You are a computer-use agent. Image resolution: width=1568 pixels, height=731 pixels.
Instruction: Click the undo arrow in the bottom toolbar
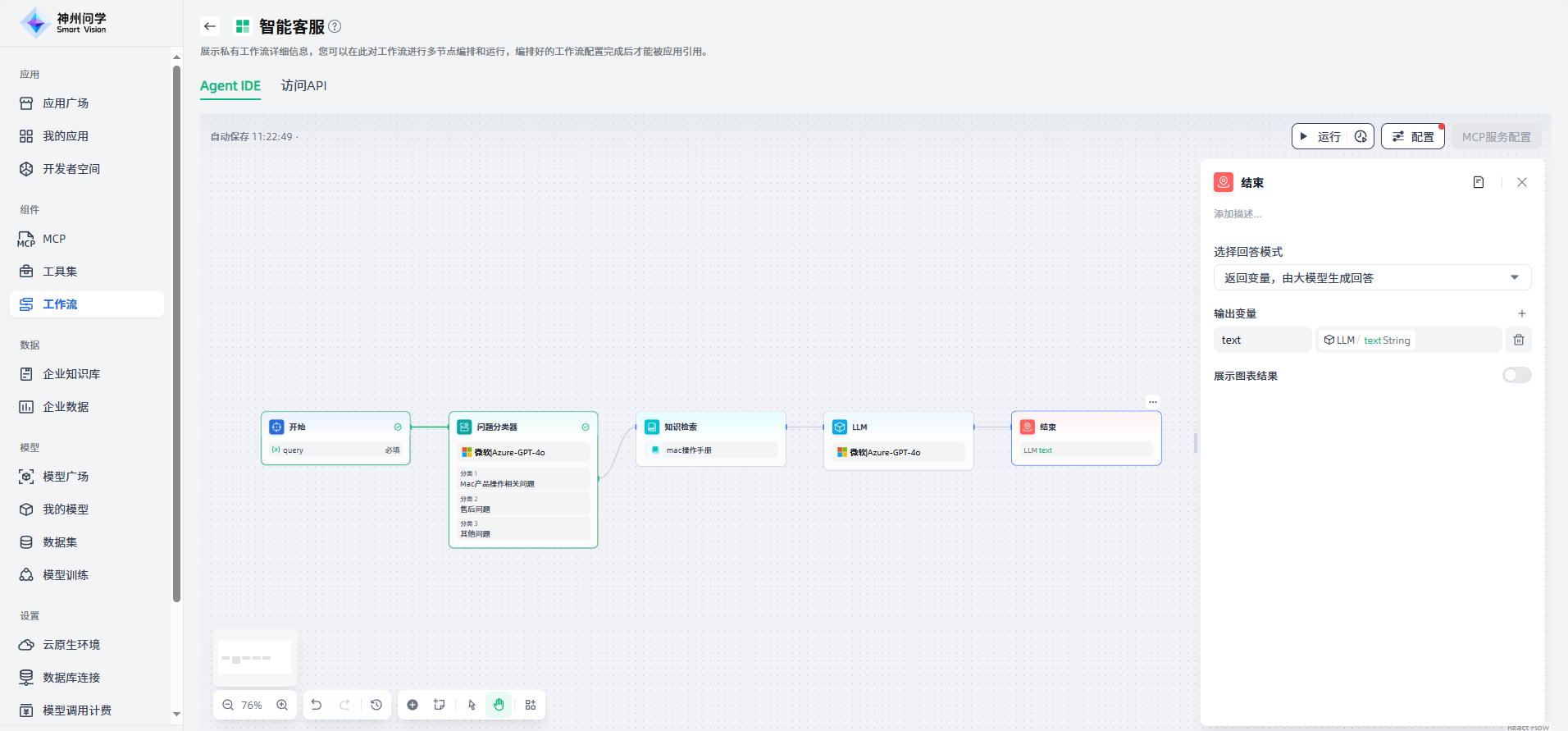[x=317, y=705]
